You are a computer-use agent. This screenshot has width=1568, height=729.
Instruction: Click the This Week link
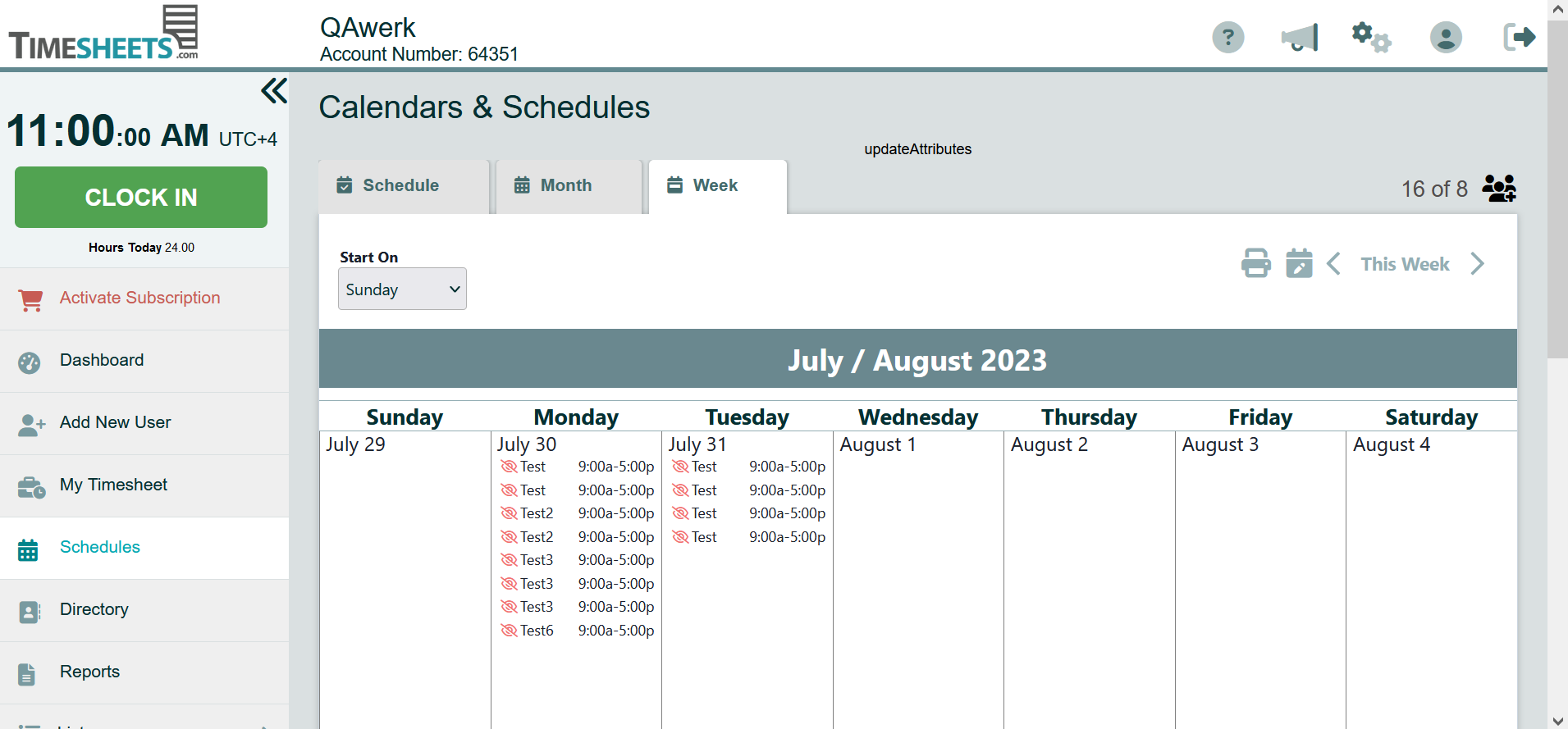click(x=1405, y=264)
